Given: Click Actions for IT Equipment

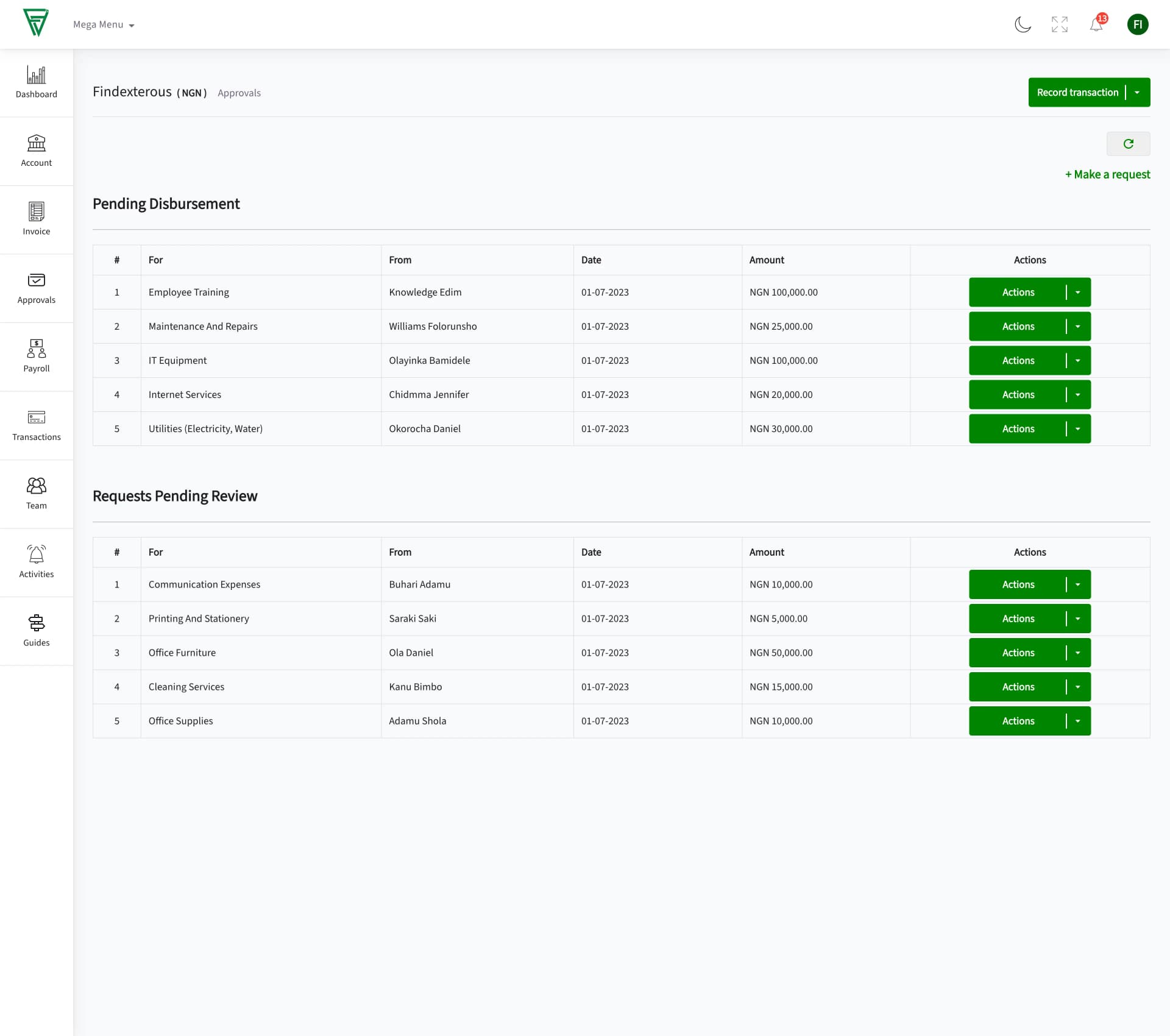Looking at the screenshot, I should [1018, 360].
